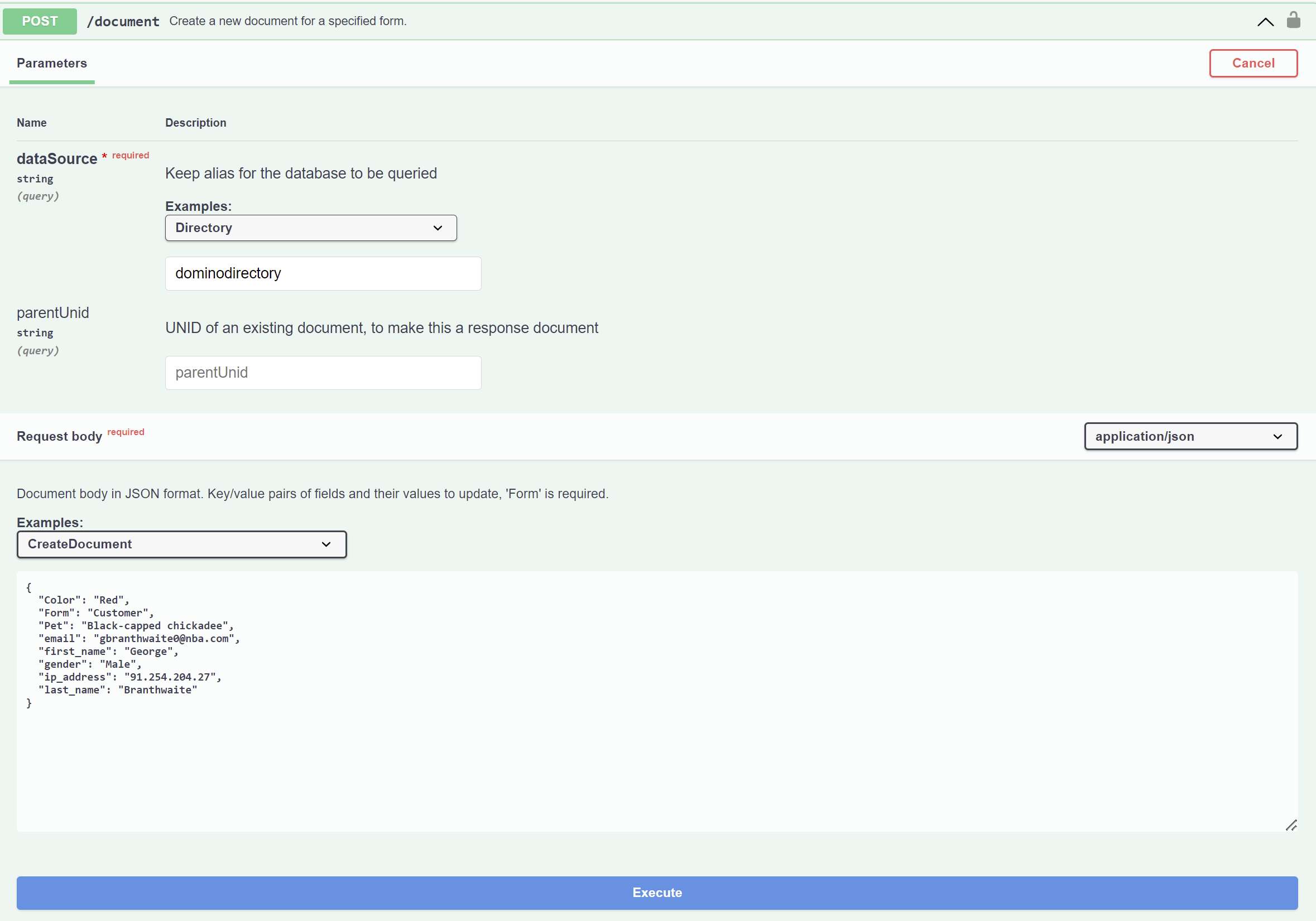Click the parentUnid input field
The height and width of the screenshot is (921, 1316).
324,373
